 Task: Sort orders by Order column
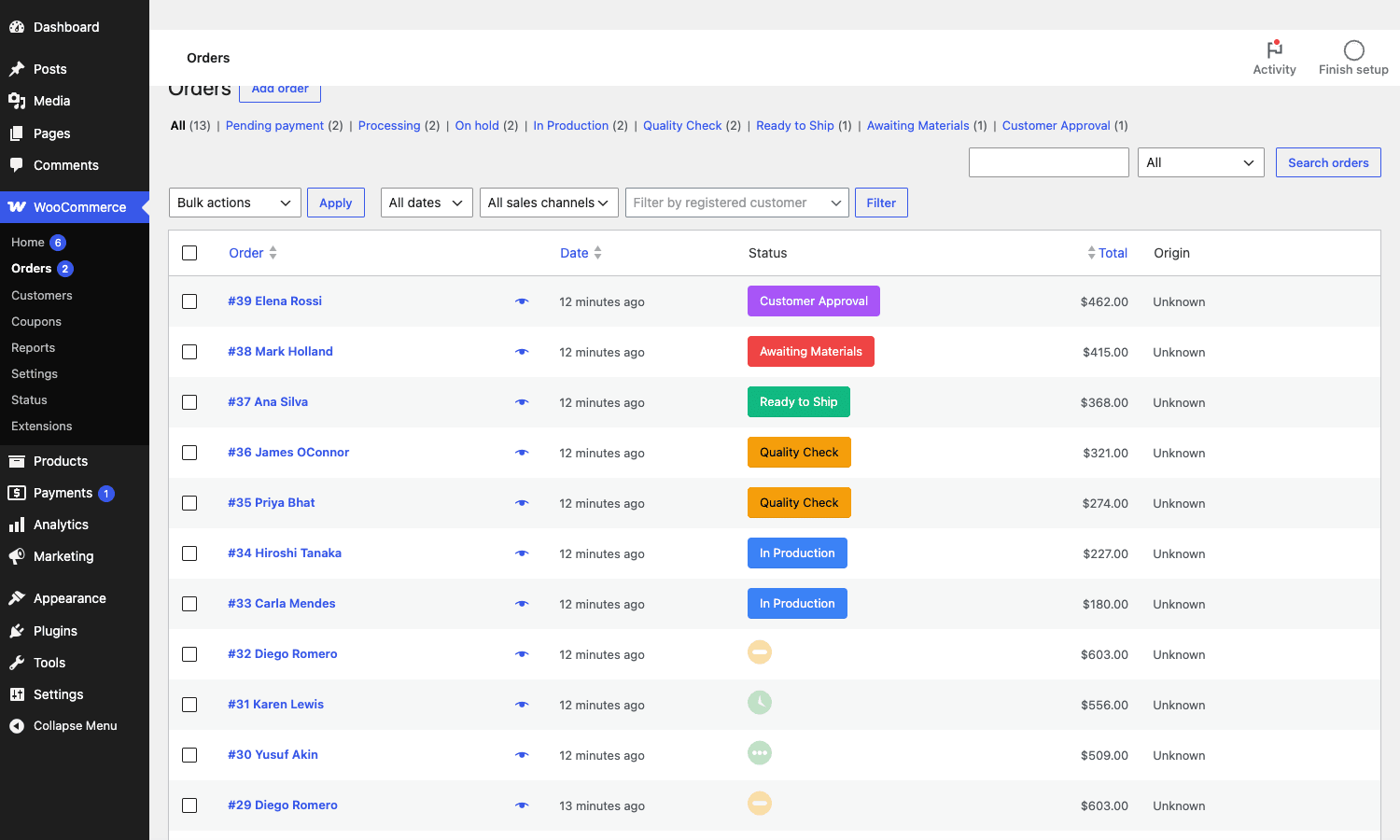click(253, 253)
